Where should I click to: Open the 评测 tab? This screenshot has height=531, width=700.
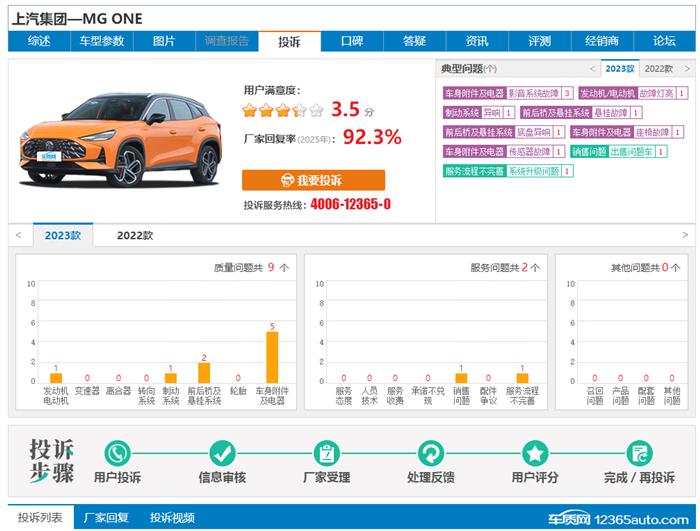coord(539,41)
